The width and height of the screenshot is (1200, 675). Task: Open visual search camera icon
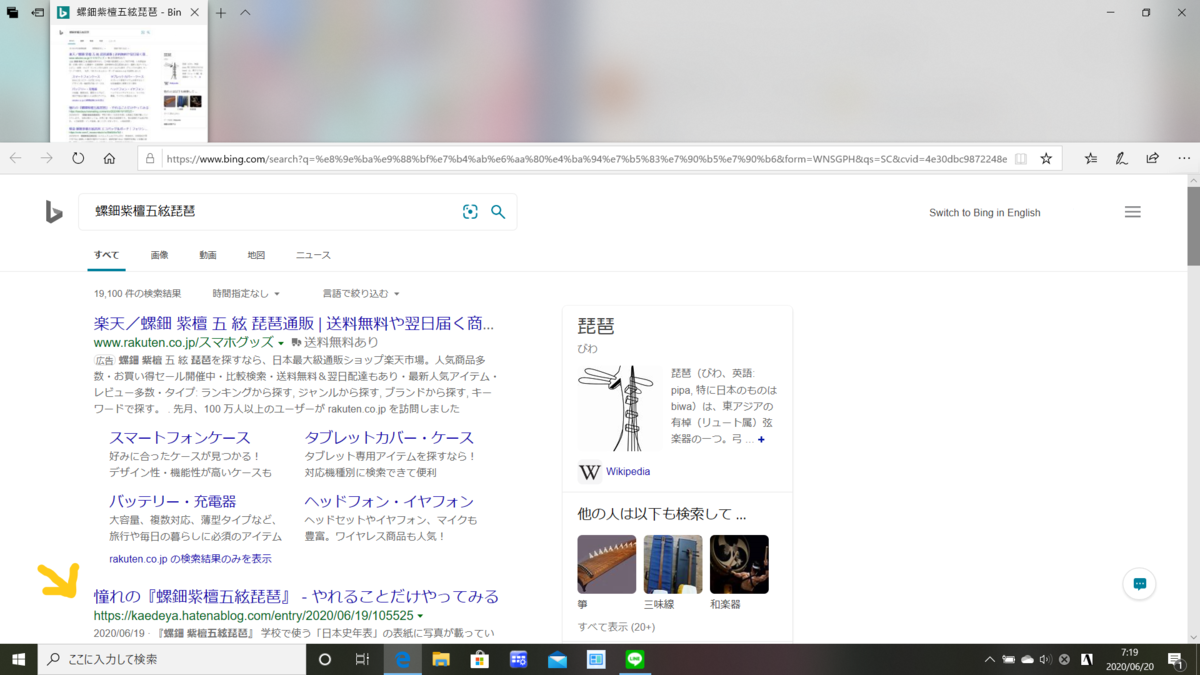470,212
